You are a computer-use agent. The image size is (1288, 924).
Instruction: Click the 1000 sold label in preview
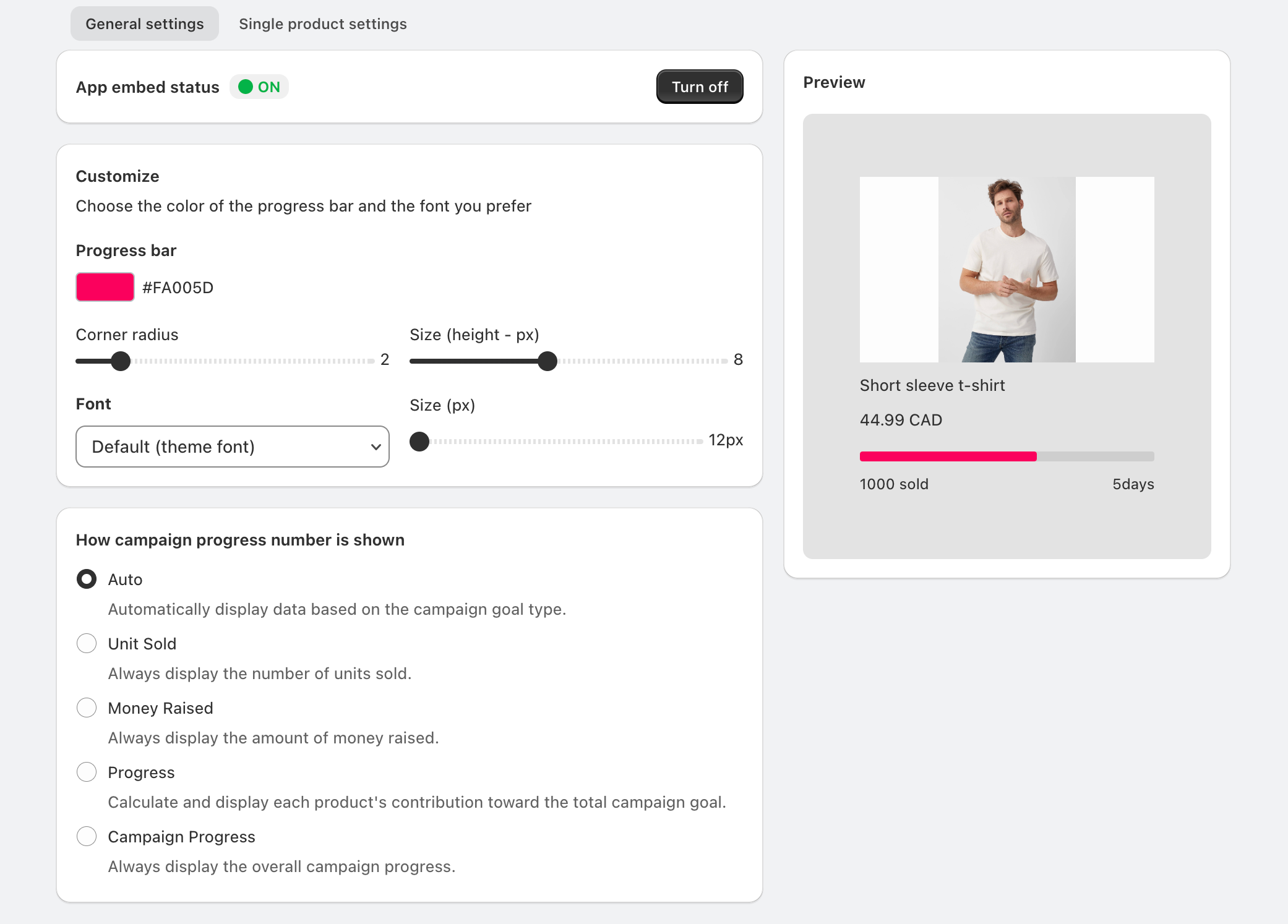(x=894, y=484)
